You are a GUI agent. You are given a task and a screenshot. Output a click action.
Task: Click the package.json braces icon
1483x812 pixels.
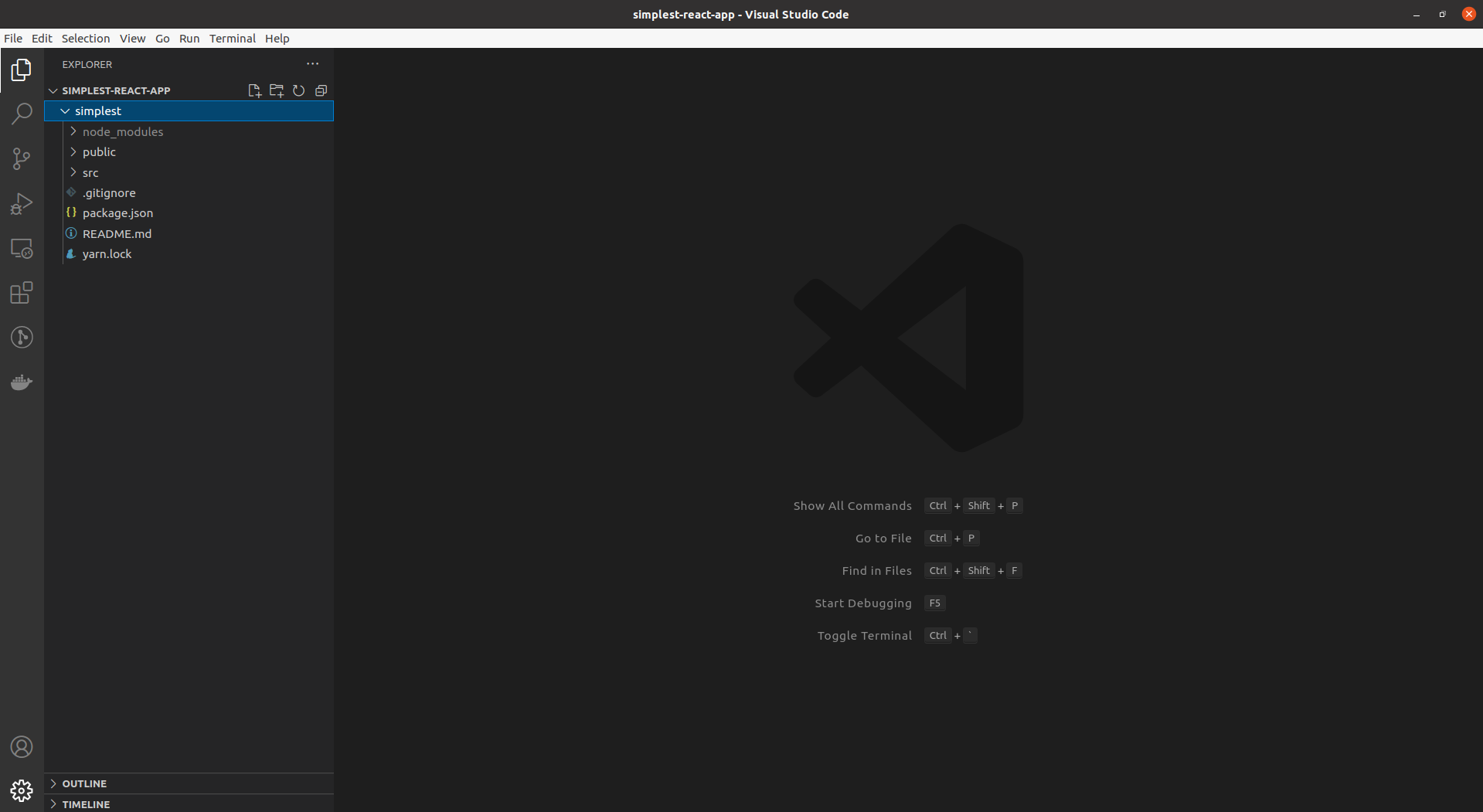coord(71,212)
